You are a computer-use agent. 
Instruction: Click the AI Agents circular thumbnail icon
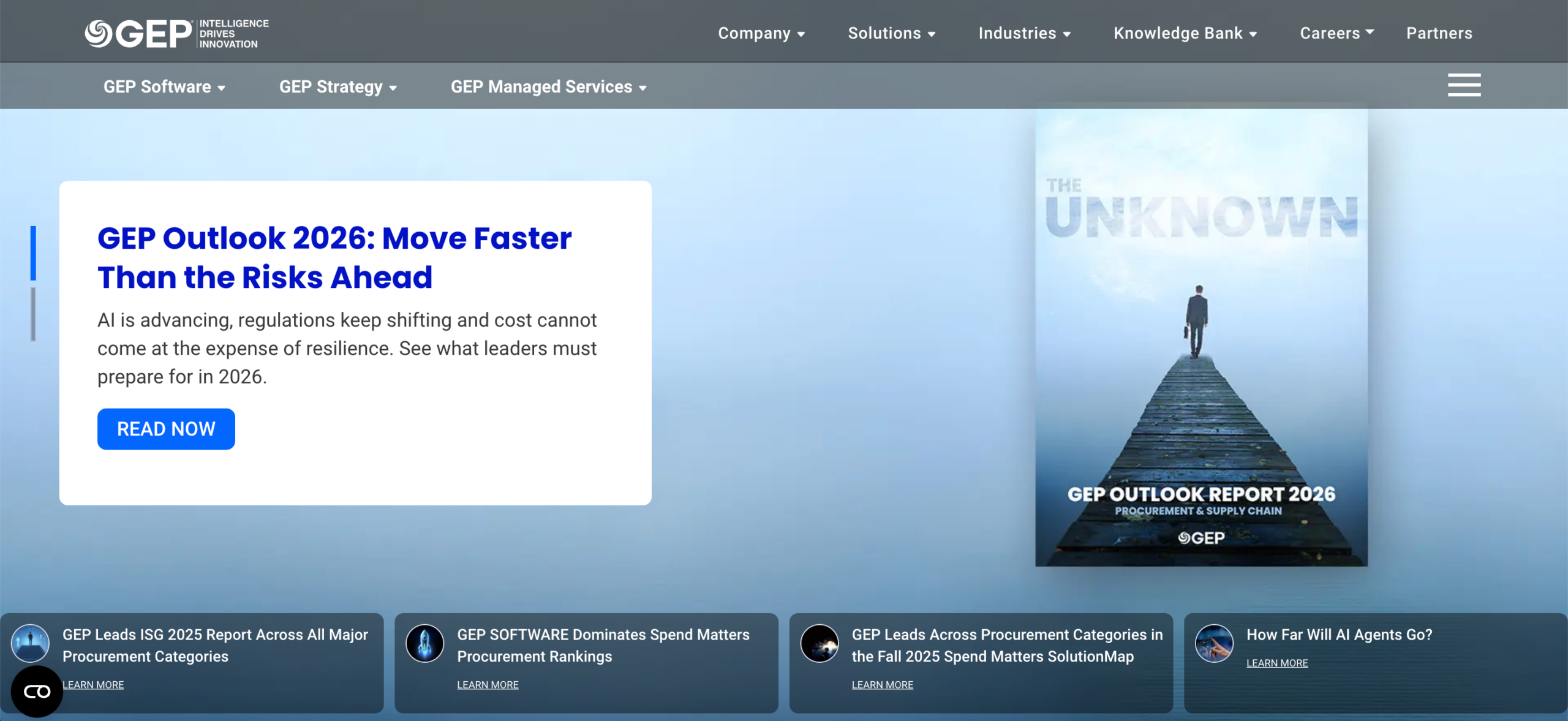coord(1214,643)
